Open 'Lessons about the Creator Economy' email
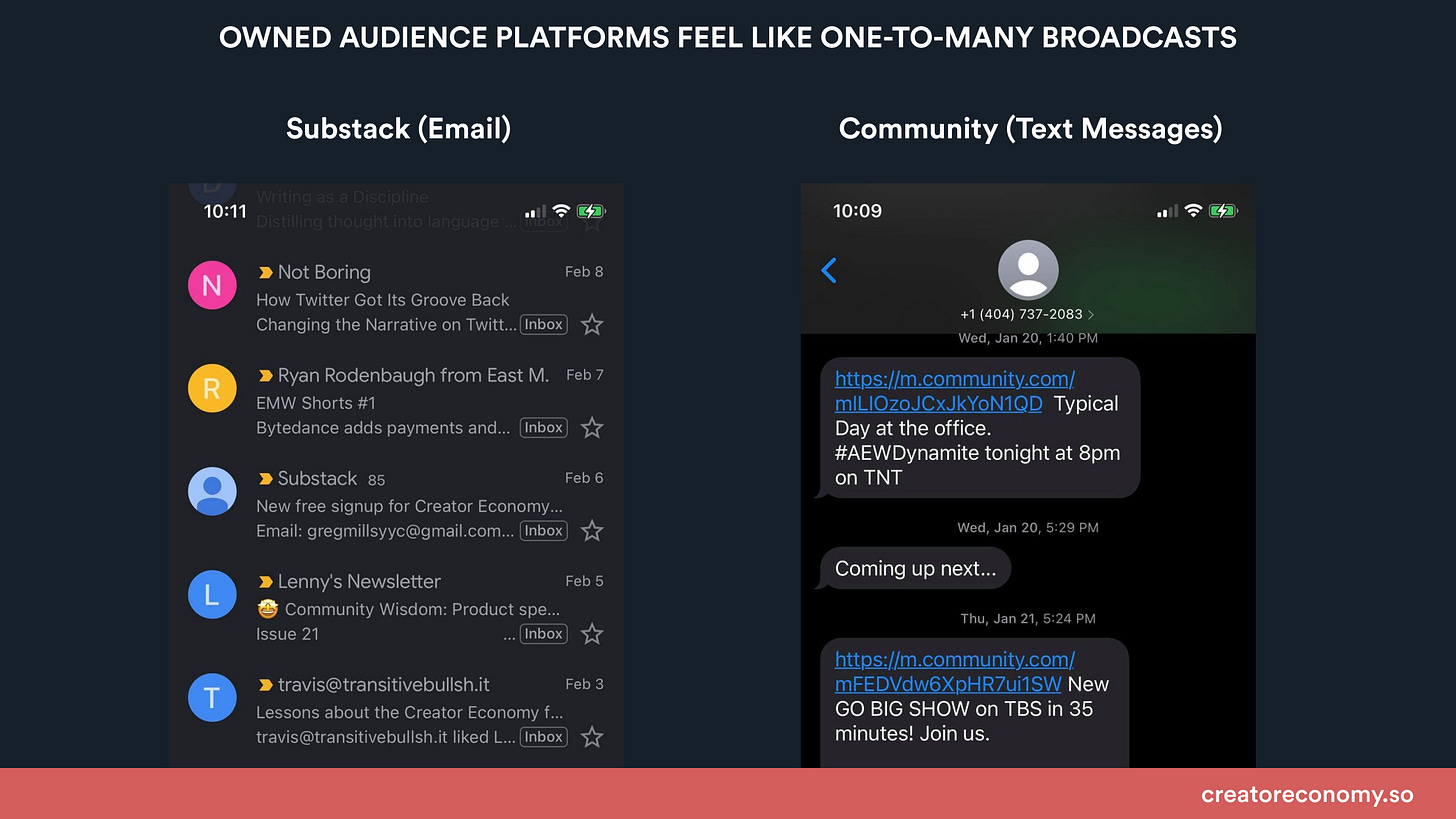The image size is (1456, 819). (x=410, y=712)
